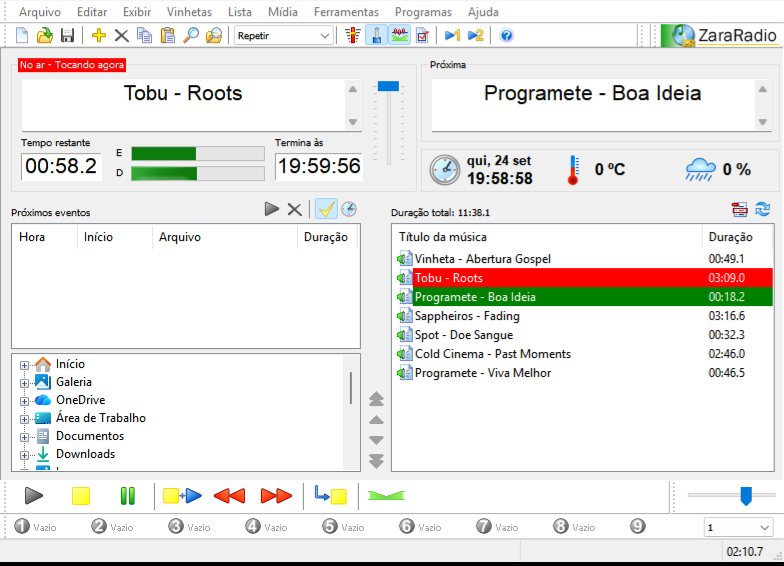Screen dimensions: 784x566
Task: Click jingle slot 2 Vazio
Action: (x=112, y=526)
